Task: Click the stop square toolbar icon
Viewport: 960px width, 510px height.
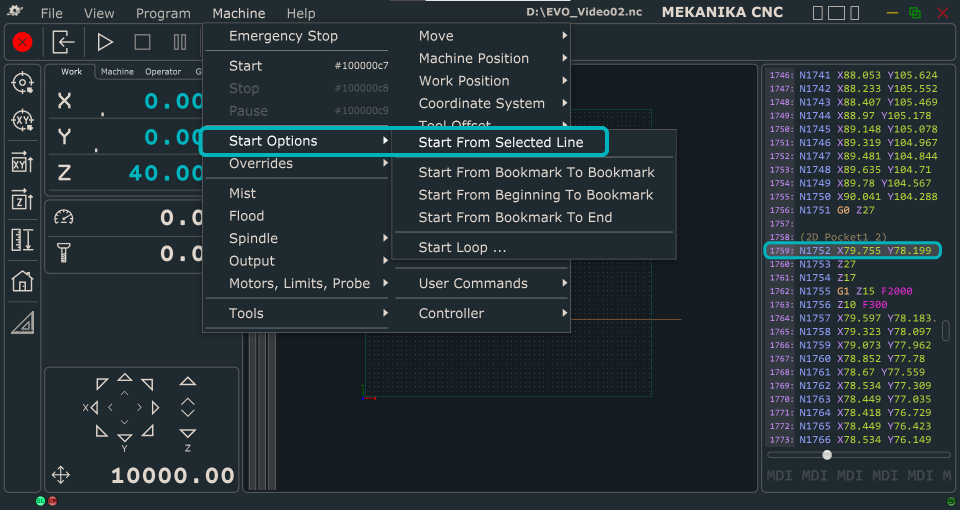Action: point(143,42)
